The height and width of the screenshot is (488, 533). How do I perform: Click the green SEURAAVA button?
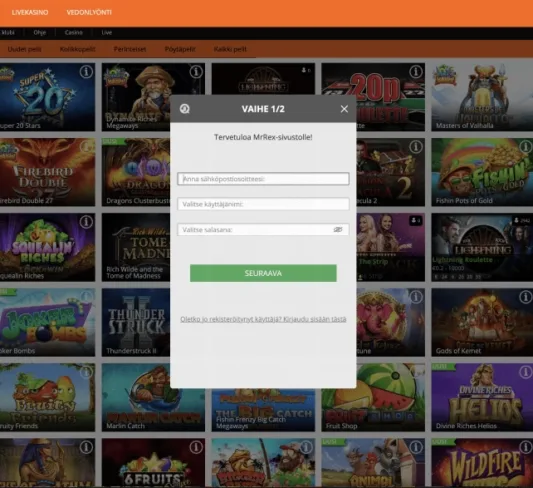263,273
